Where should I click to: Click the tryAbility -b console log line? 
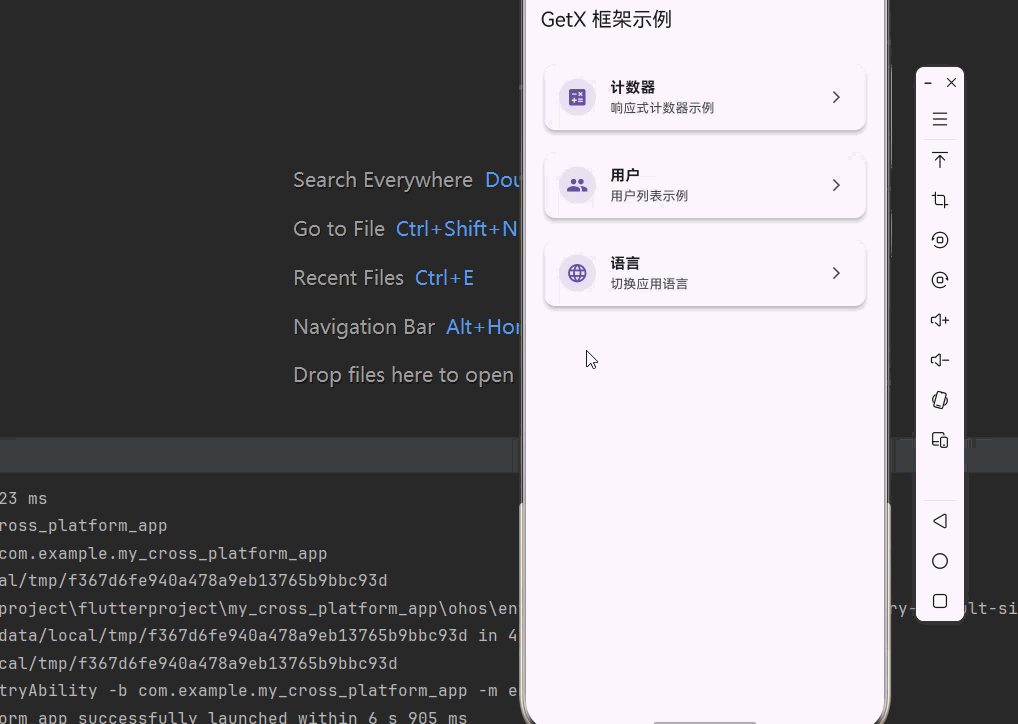pyautogui.click(x=259, y=690)
